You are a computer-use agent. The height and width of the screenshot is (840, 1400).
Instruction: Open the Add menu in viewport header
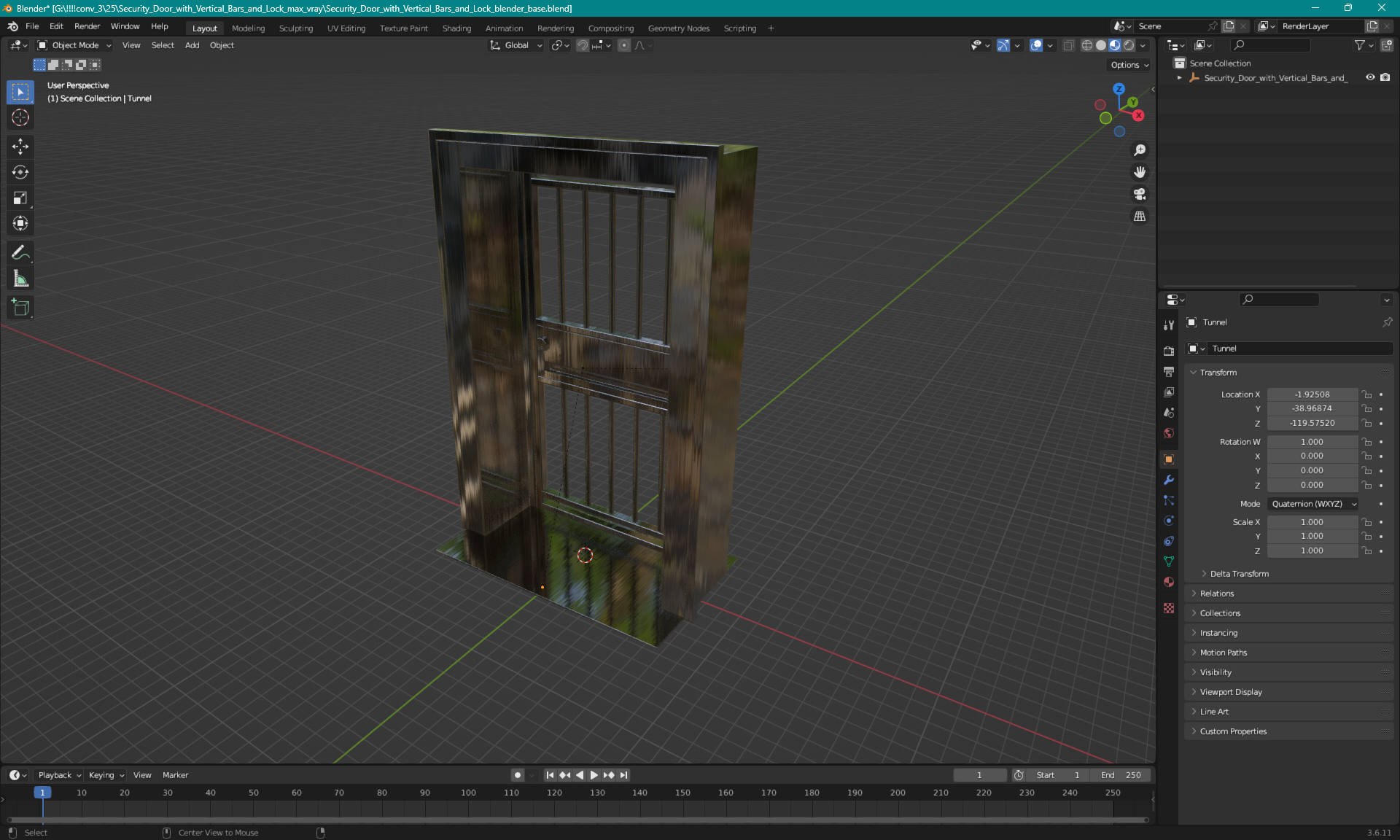tap(192, 45)
